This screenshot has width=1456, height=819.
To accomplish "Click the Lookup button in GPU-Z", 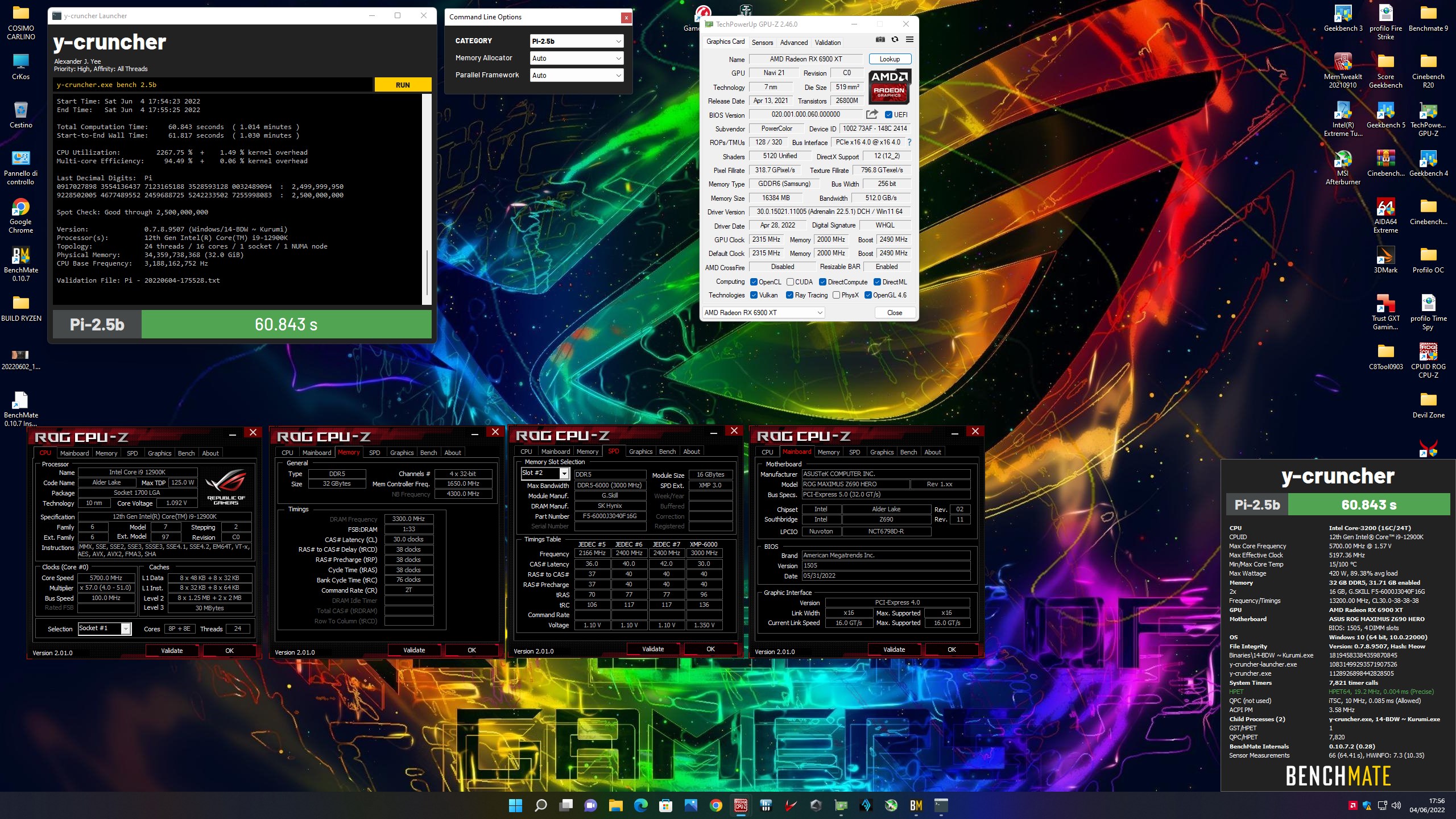I will click(890, 59).
